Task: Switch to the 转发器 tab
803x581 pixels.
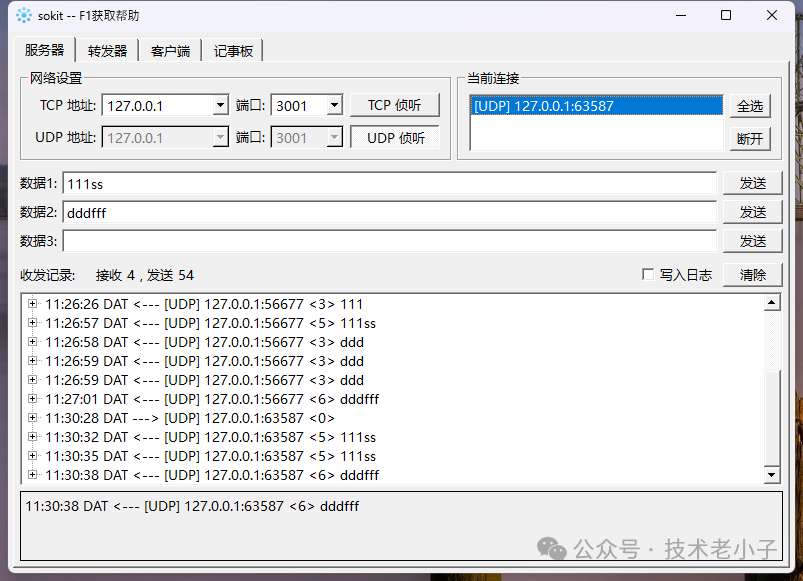Action: pos(106,49)
